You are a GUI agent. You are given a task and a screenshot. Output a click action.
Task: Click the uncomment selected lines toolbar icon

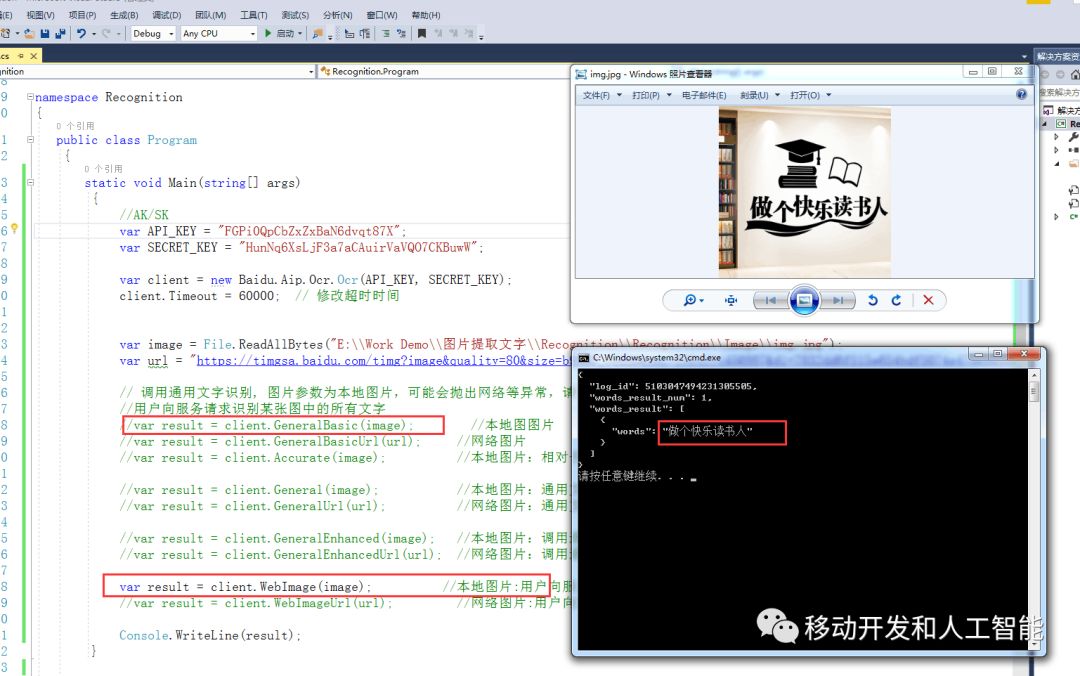[x=401, y=33]
